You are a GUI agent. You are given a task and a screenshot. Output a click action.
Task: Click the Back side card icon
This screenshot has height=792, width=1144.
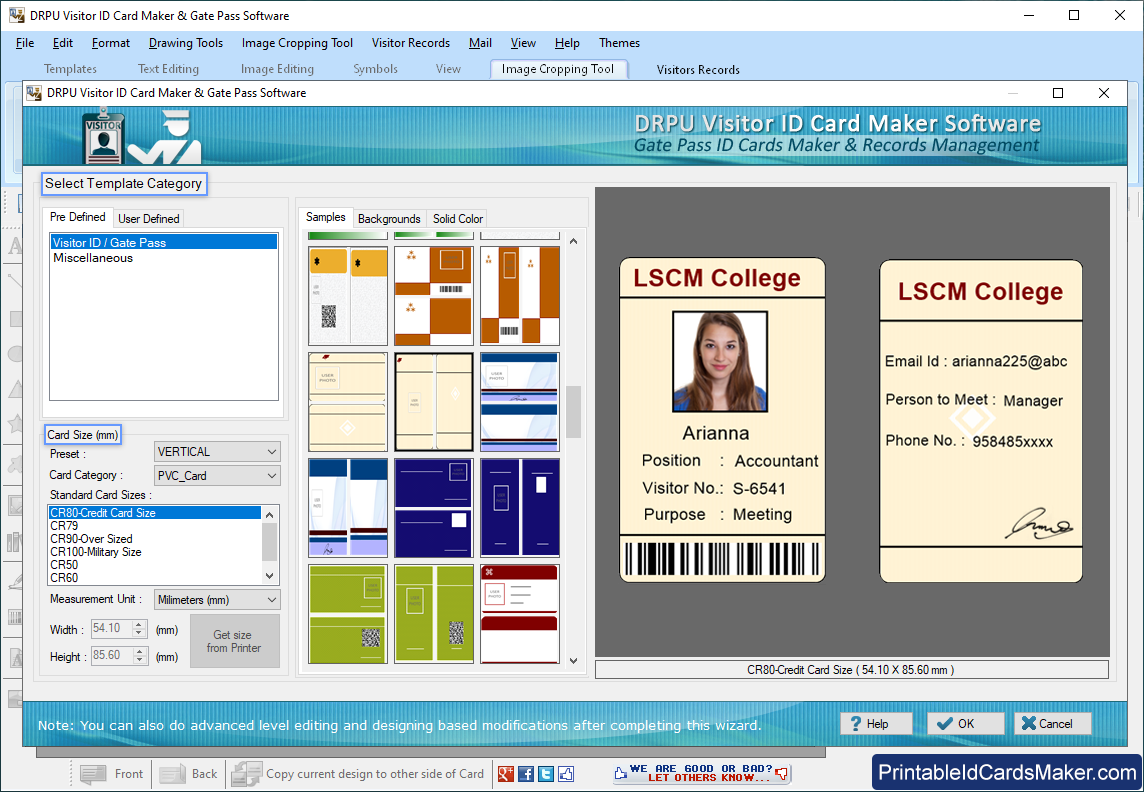[x=172, y=774]
